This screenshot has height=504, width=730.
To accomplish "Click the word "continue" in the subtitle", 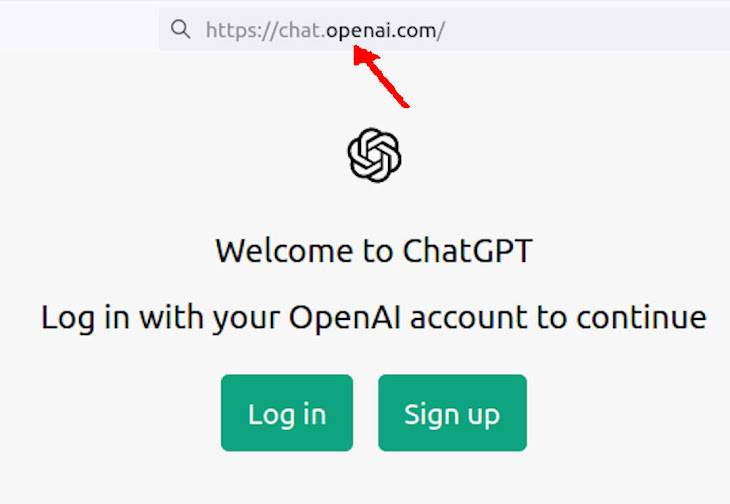I will pyautogui.click(x=642, y=317).
